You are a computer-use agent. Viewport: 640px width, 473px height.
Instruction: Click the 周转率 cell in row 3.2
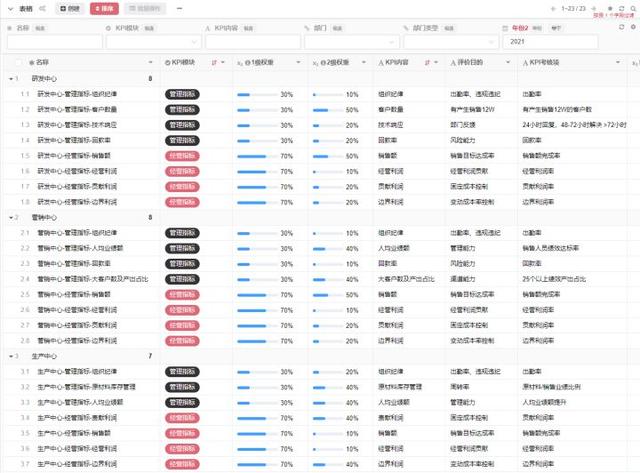[x=460, y=387]
